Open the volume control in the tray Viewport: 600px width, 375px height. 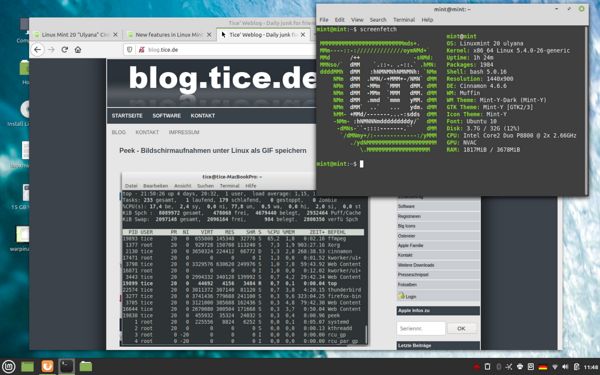click(x=565, y=367)
